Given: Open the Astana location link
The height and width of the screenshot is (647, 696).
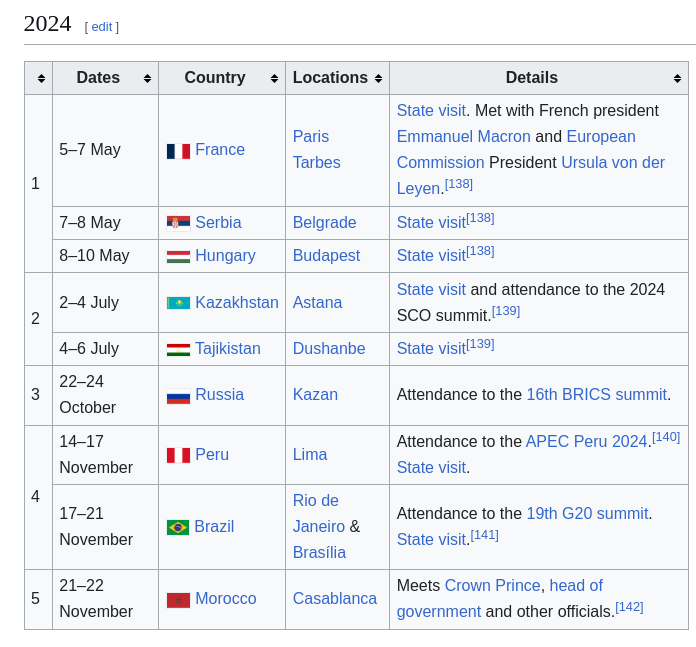Looking at the screenshot, I should coord(317,302).
